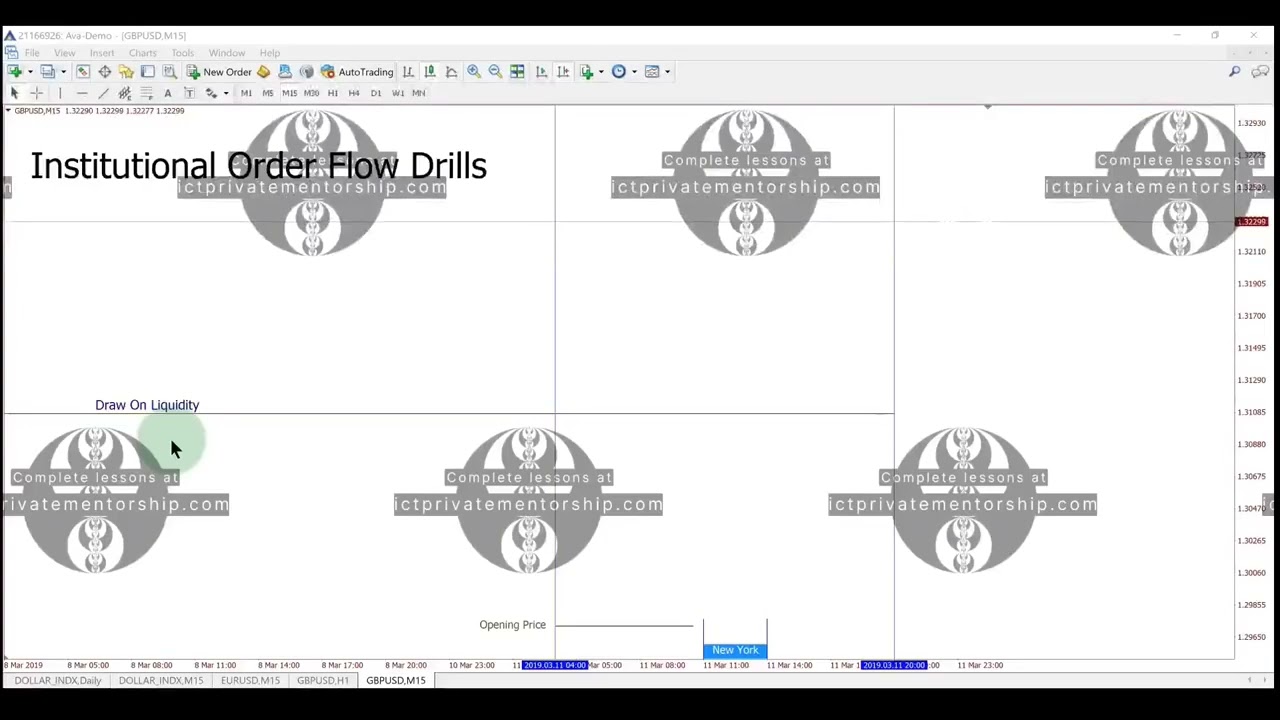The image size is (1280, 720).
Task: Click the Indicators list icon
Action: [587, 72]
